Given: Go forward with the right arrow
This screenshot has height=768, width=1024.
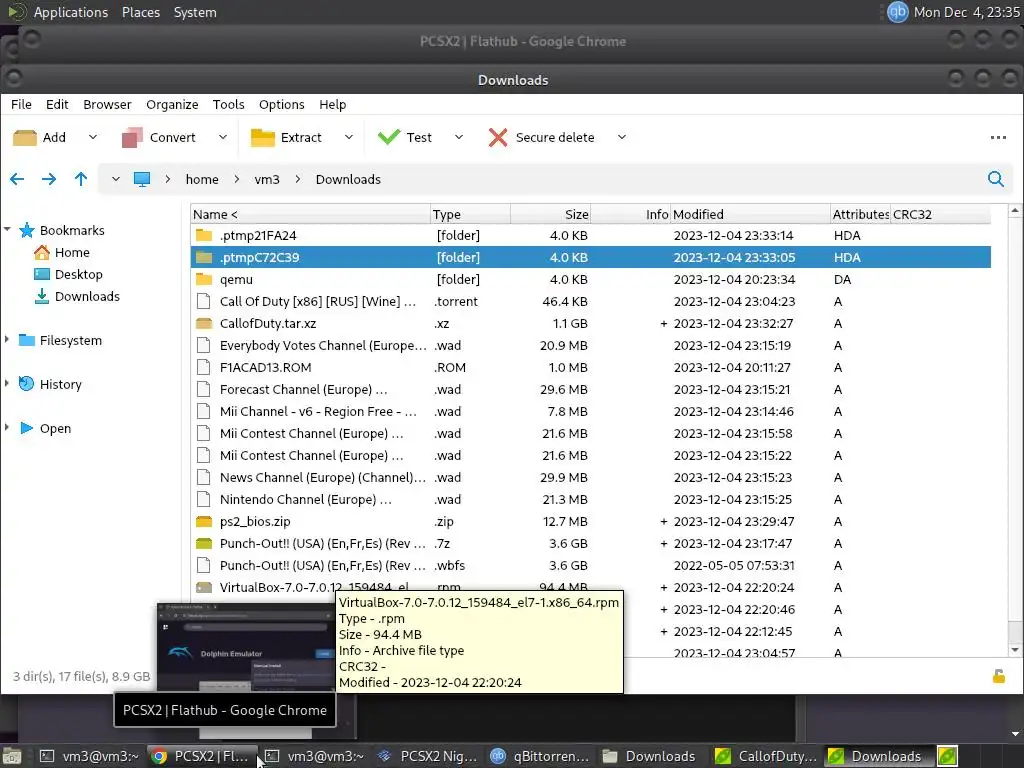Looking at the screenshot, I should click(x=49, y=179).
